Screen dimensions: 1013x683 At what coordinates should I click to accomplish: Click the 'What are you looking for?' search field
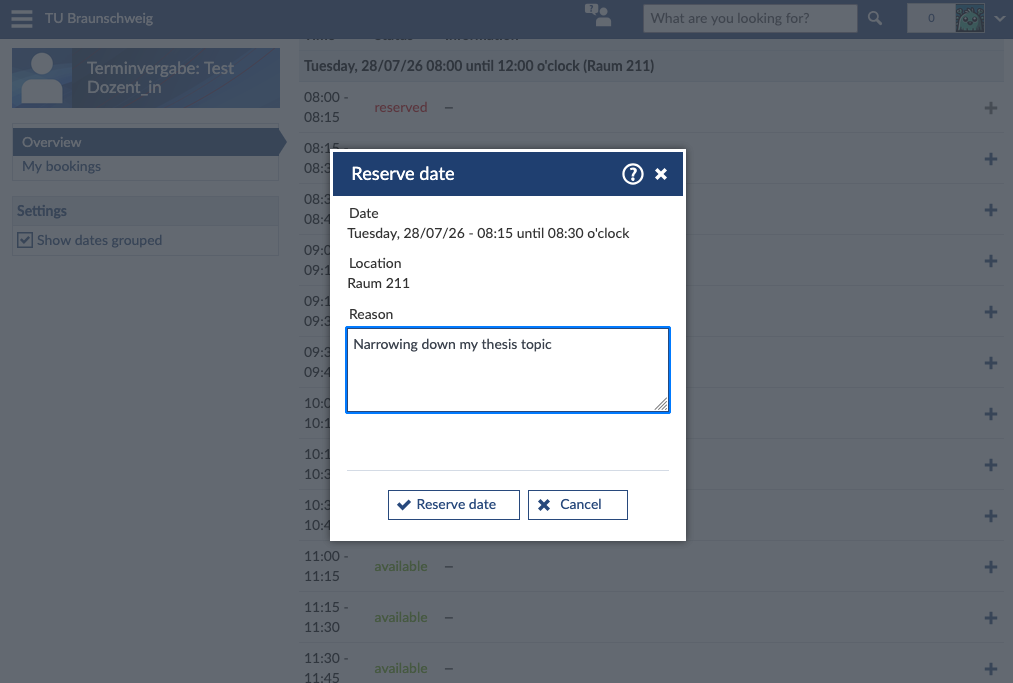point(750,18)
